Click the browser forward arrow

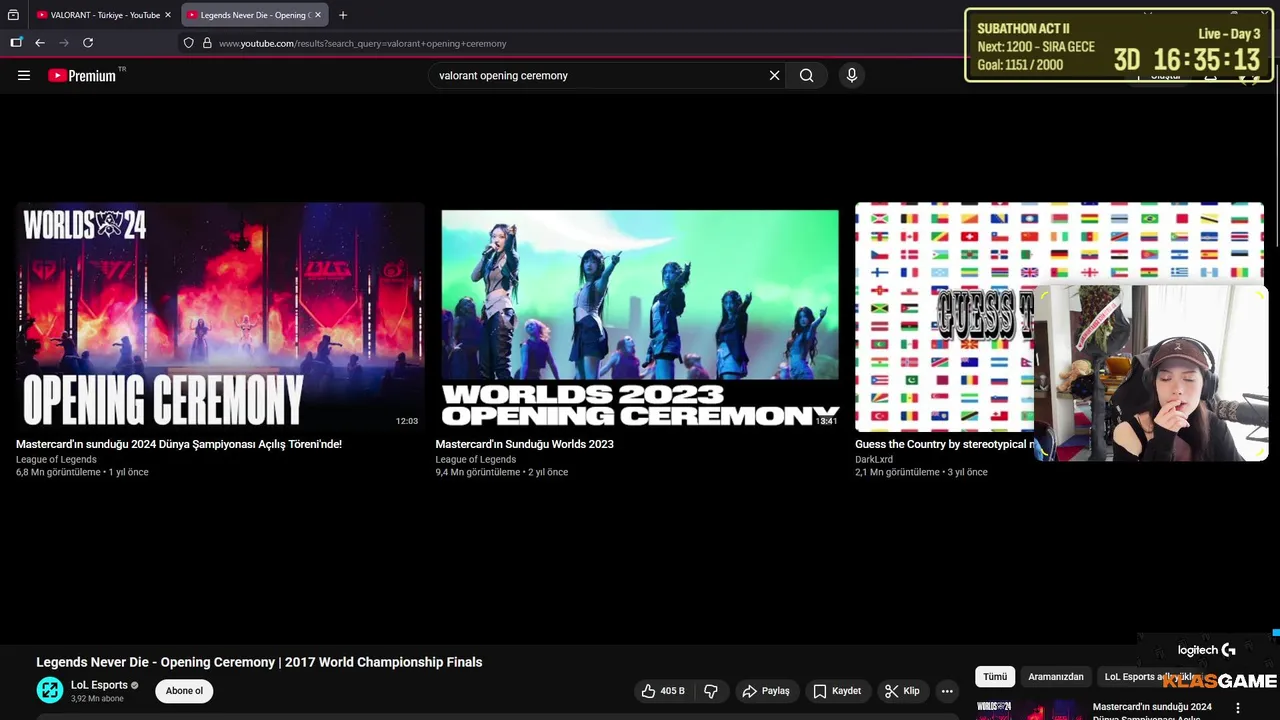pos(64,43)
